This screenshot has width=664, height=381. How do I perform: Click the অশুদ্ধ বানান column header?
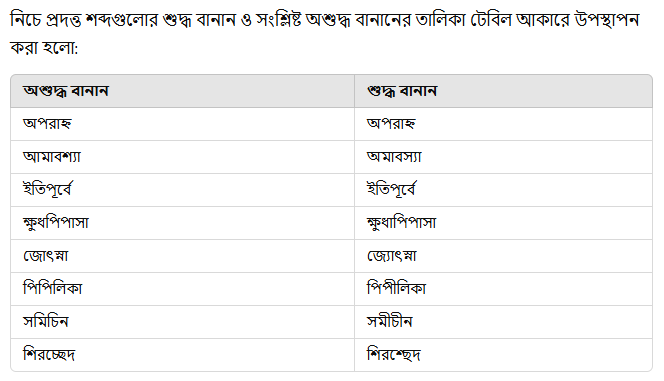[x=183, y=91]
